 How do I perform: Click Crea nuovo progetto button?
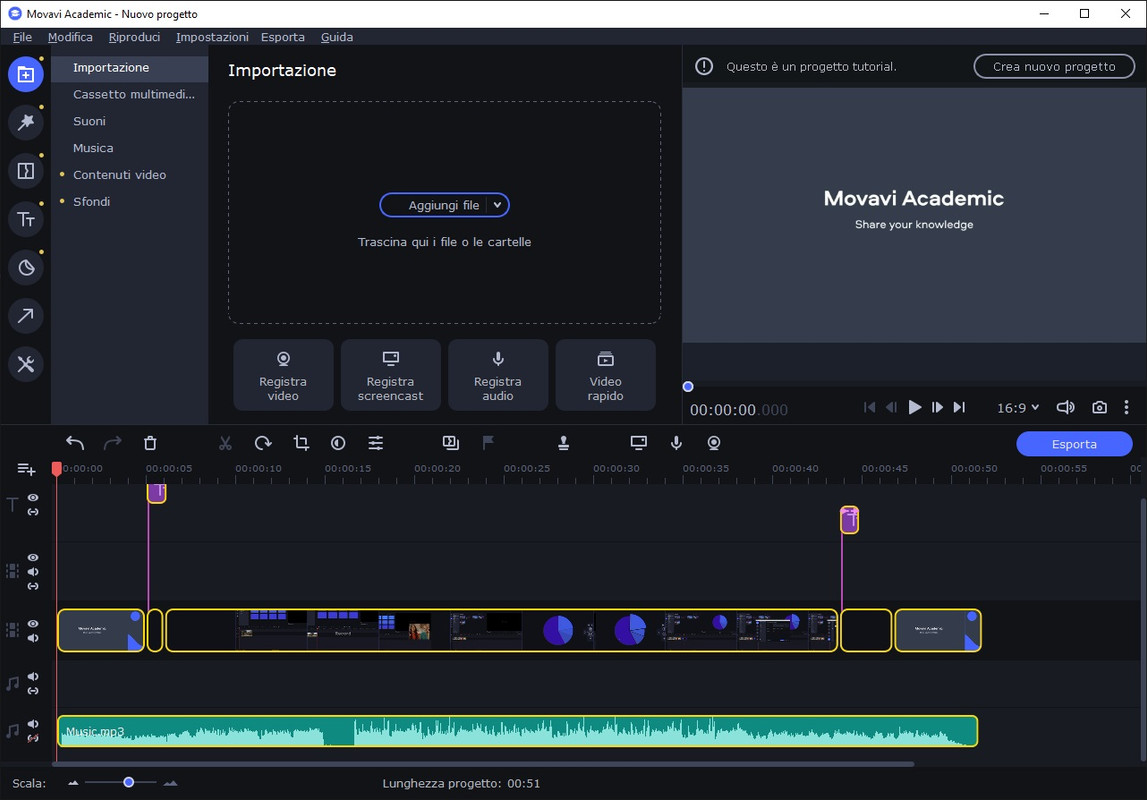click(1054, 67)
